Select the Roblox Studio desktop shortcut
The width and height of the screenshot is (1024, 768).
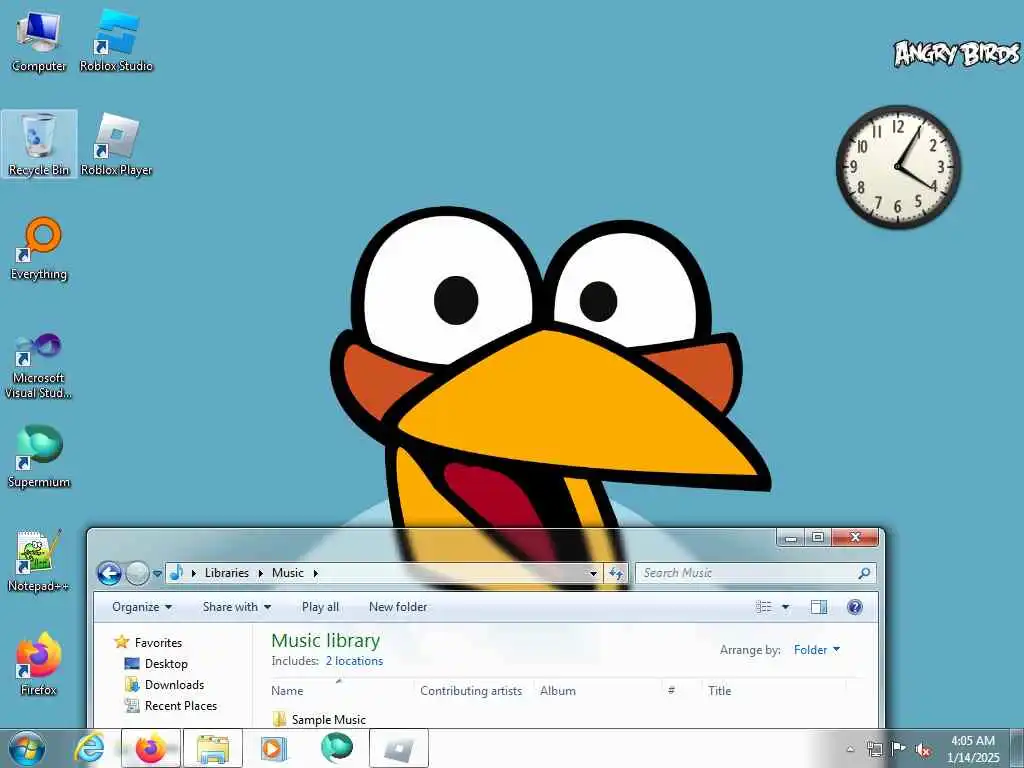[116, 40]
